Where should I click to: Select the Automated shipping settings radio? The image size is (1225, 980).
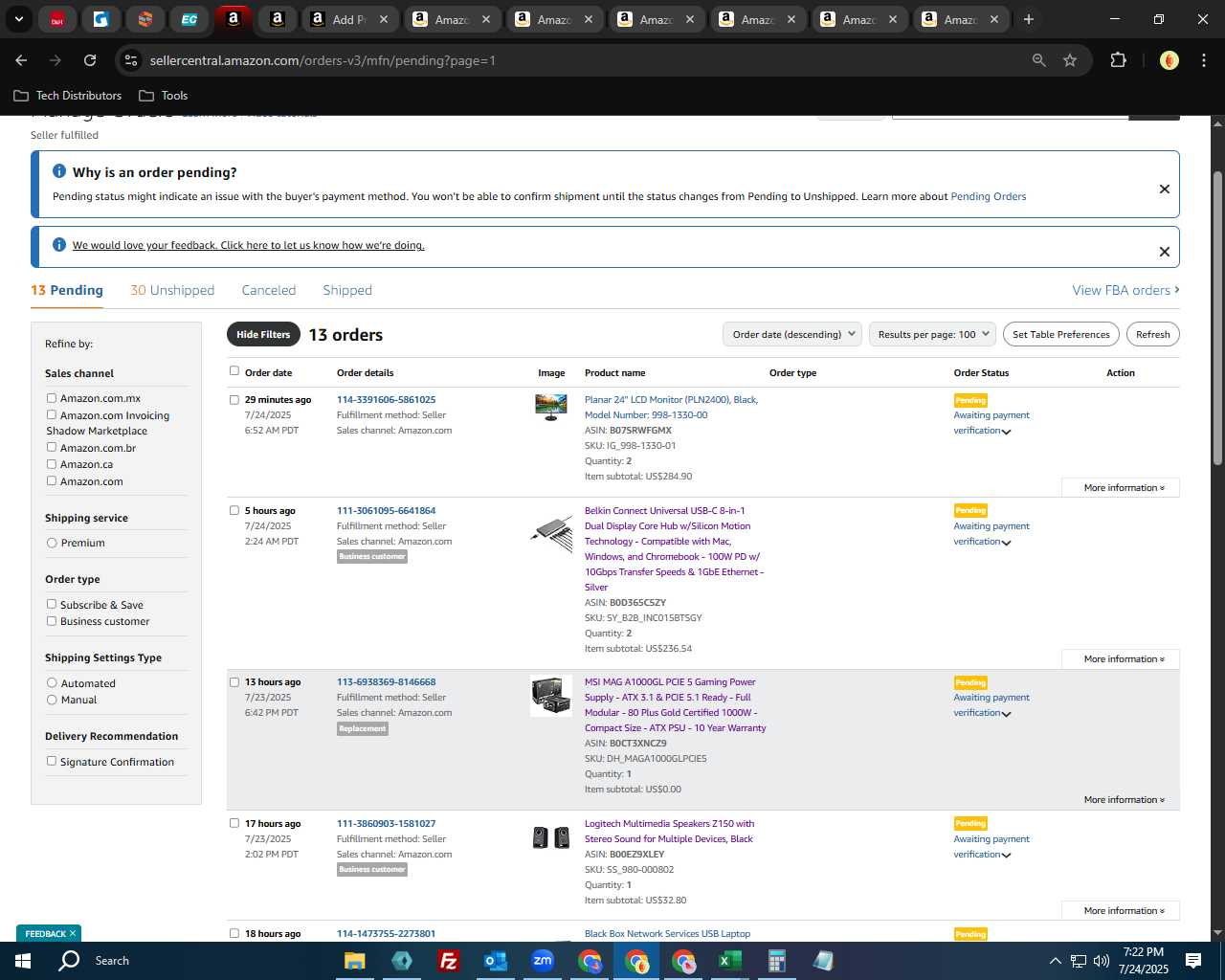pyautogui.click(x=52, y=683)
